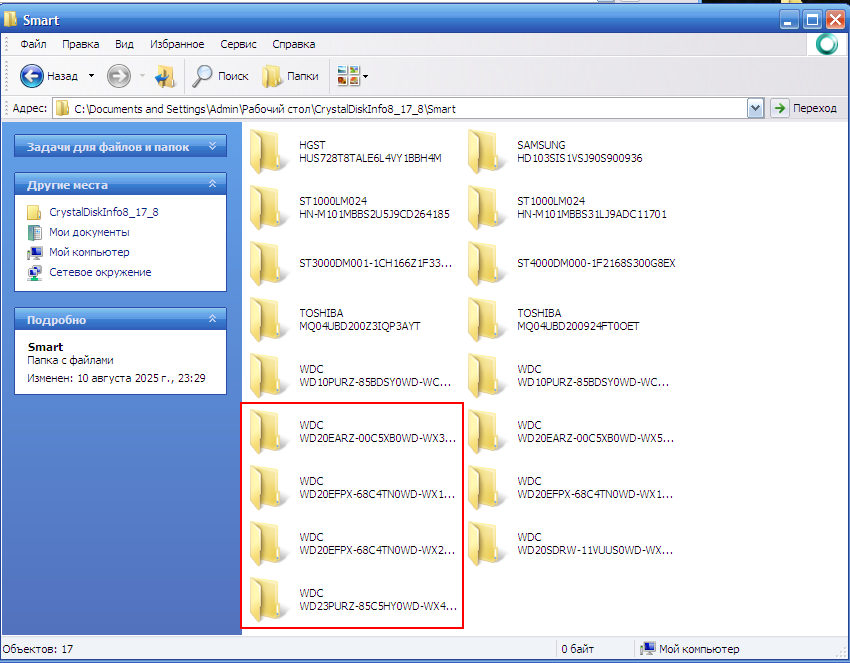850x663 pixels.
Task: Go back with the Назад button
Action: [x=49, y=76]
